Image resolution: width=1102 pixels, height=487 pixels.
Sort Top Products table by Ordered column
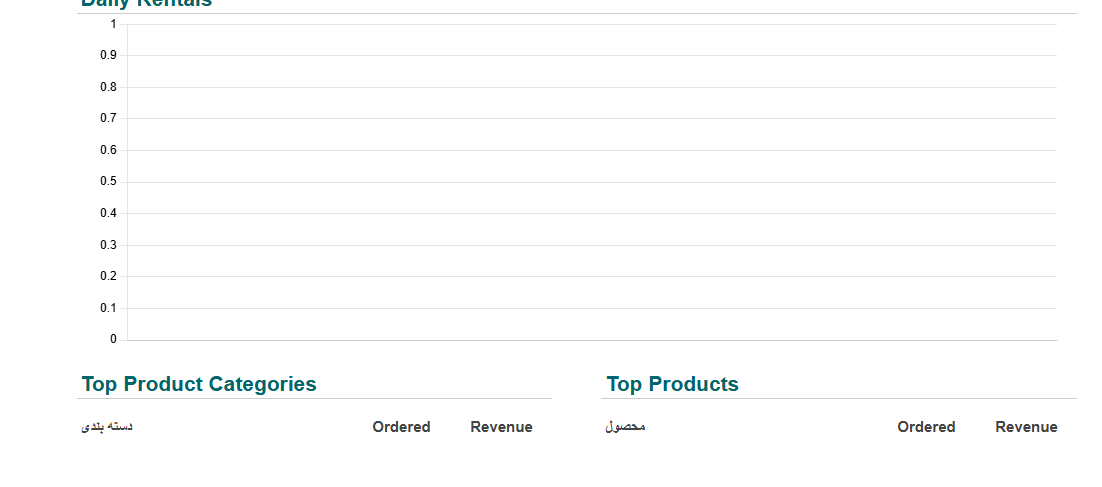click(x=926, y=427)
